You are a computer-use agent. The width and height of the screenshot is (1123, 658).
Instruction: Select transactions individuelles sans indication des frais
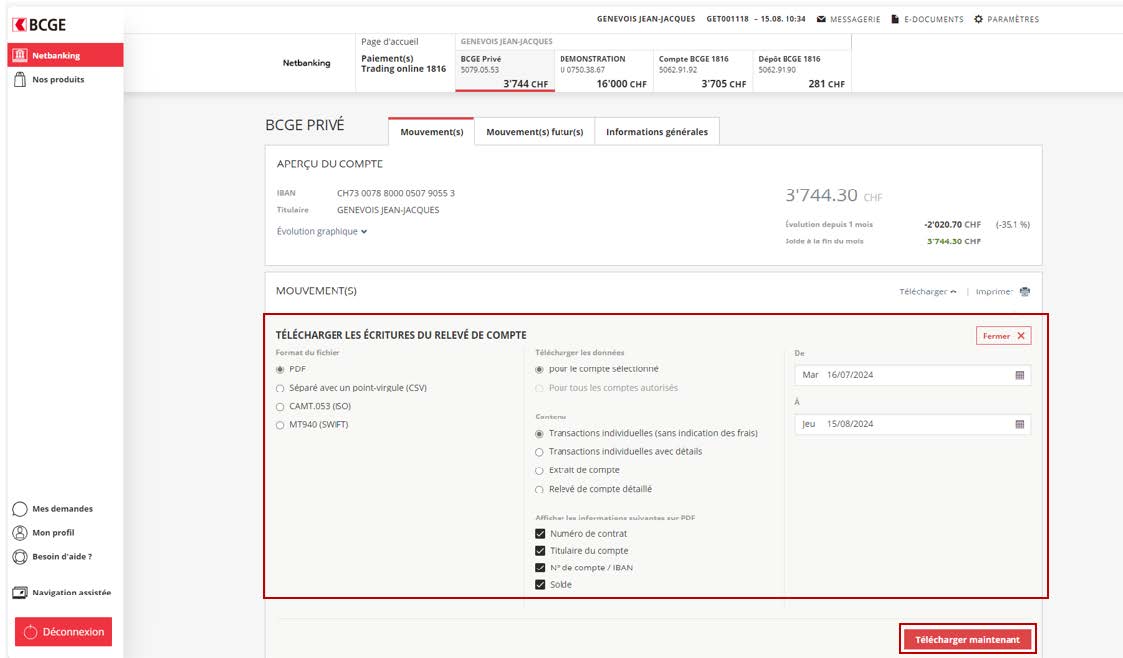[539, 434]
